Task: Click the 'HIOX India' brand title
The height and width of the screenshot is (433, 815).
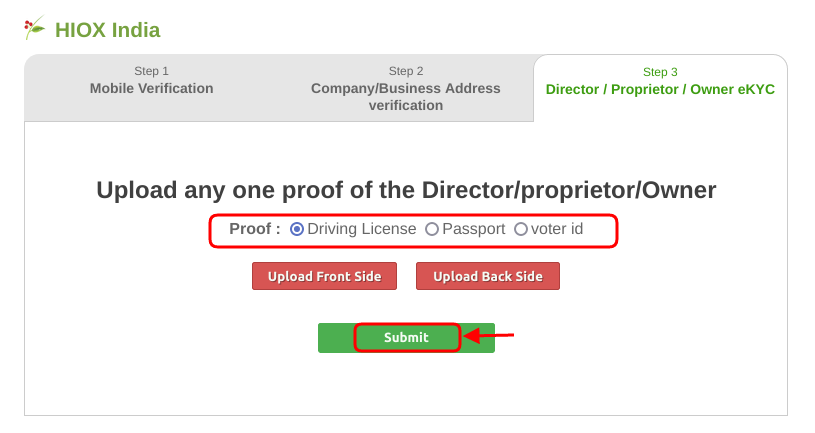Action: point(107,30)
